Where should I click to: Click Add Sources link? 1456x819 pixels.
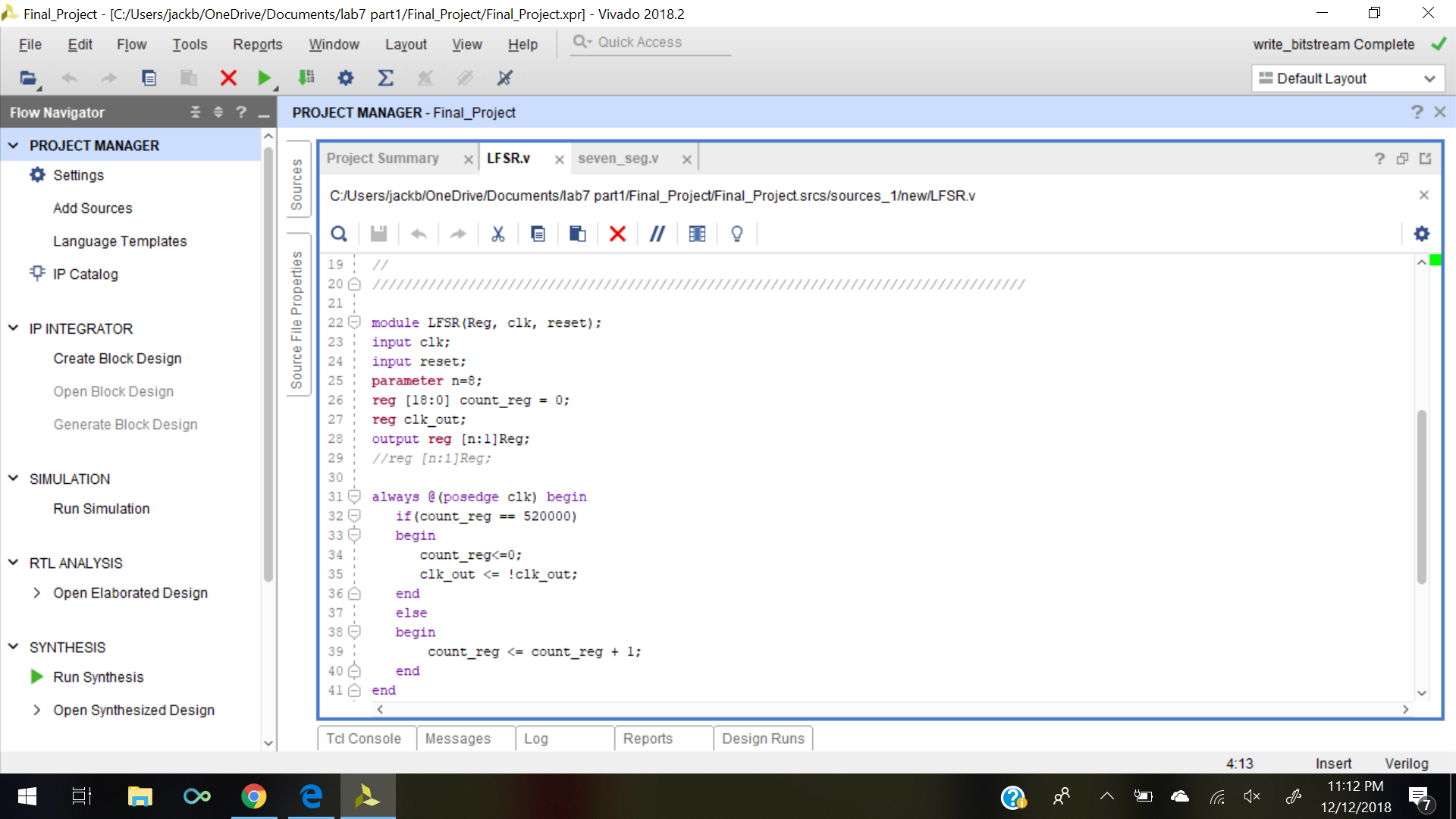pyautogui.click(x=93, y=208)
